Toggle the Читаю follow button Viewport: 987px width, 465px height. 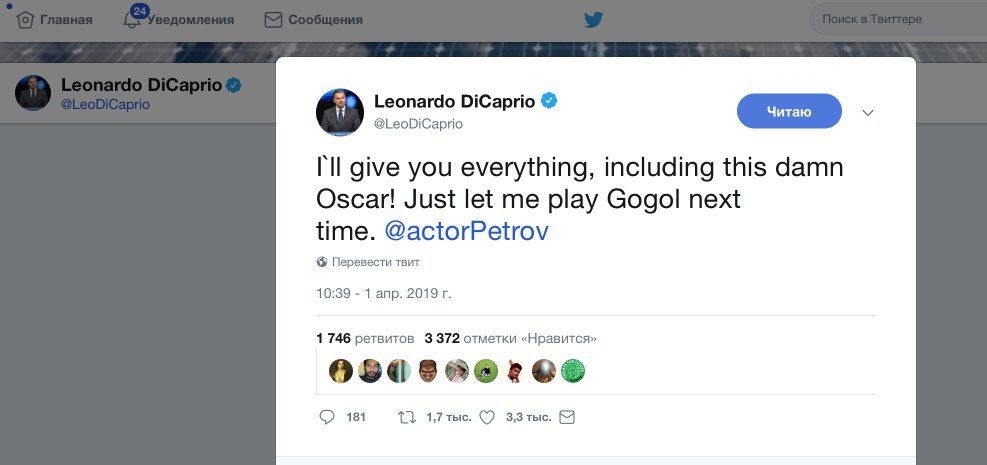click(789, 112)
